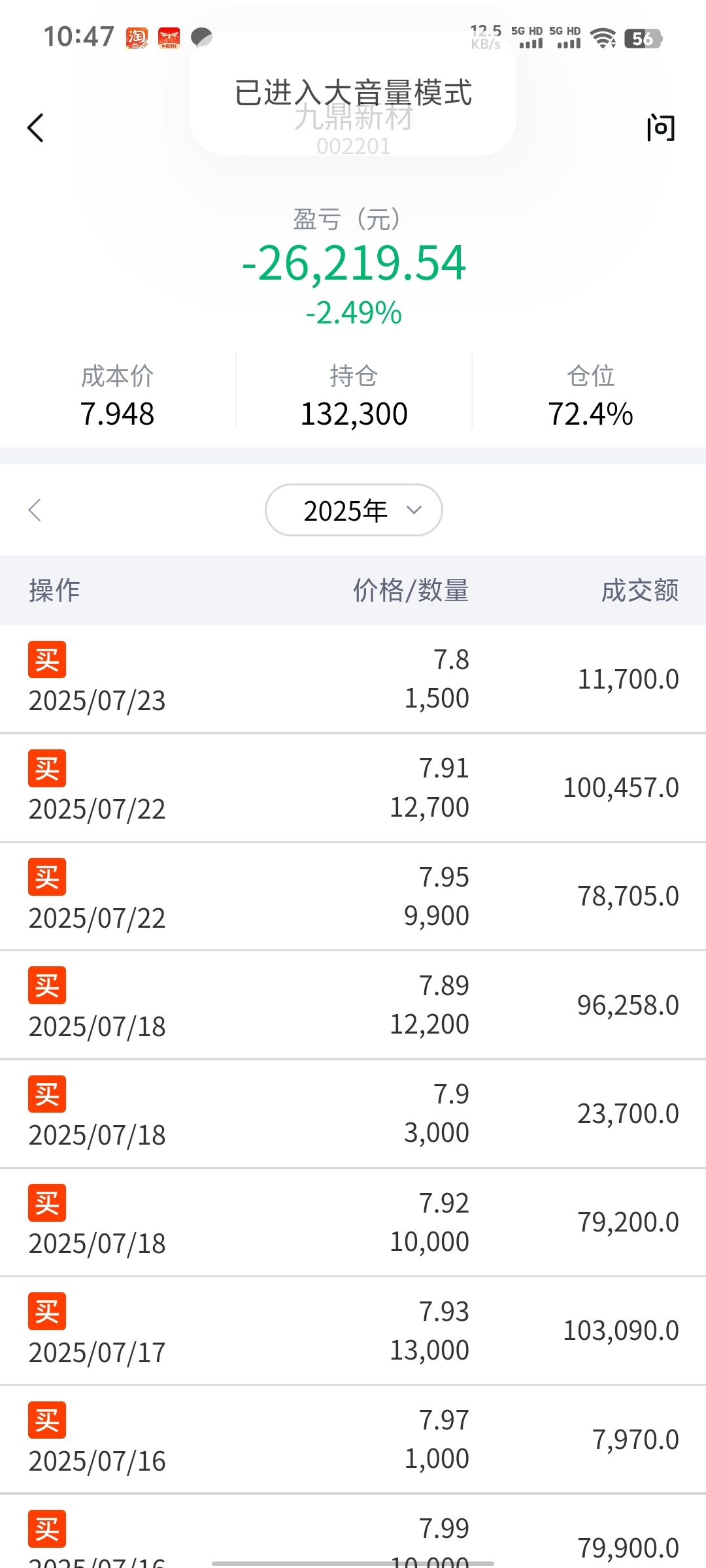706x1568 pixels.
Task: Tap the 买 badge on 2025/07/17 trade
Action: pos(47,1311)
